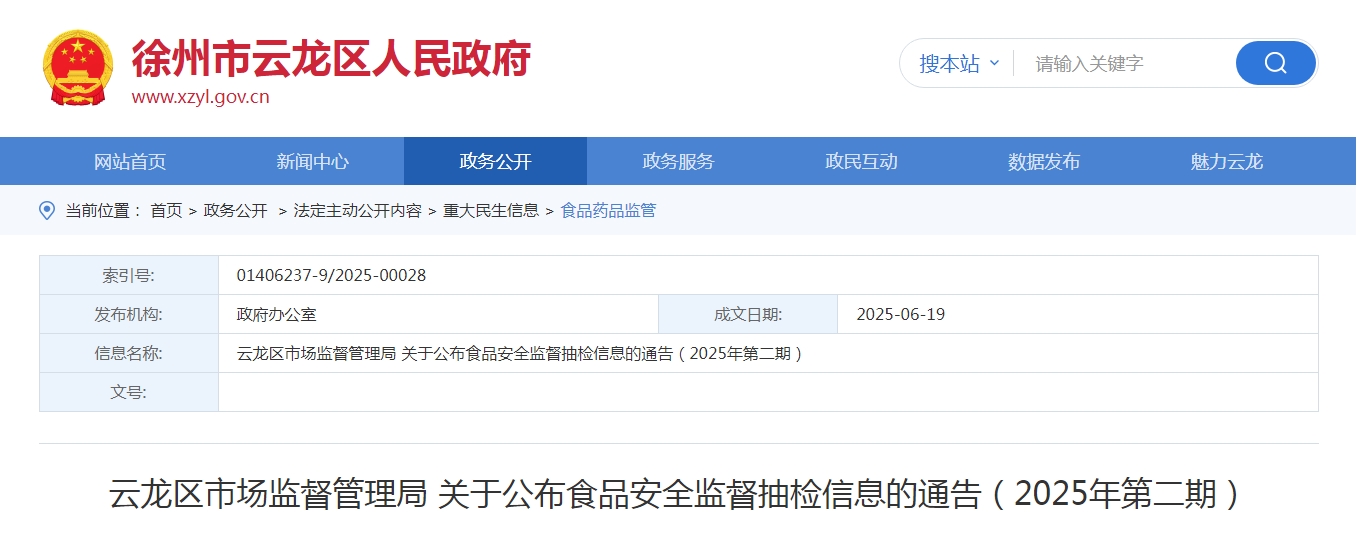
Task: Click the date value 2025-06-19
Action: (x=900, y=314)
